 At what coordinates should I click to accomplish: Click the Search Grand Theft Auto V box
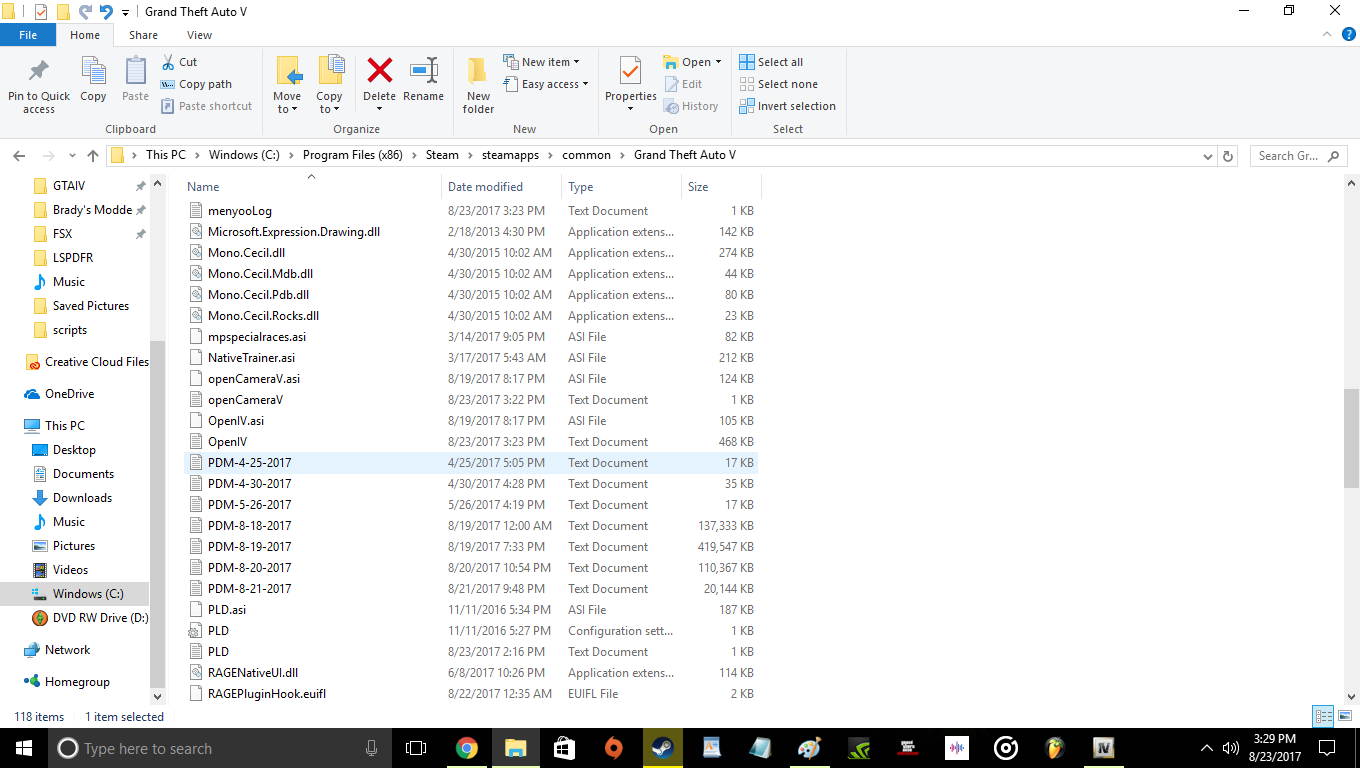click(x=1298, y=156)
